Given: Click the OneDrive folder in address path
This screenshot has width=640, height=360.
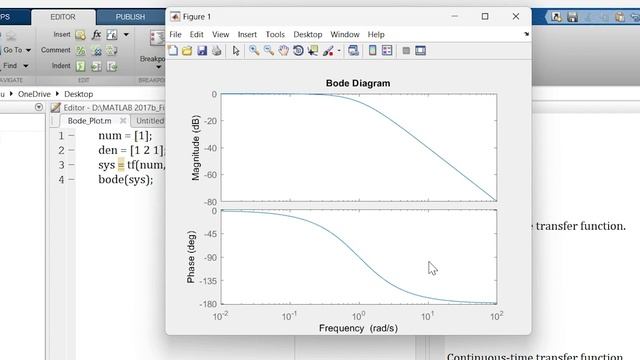Looking at the screenshot, I should [x=34, y=94].
